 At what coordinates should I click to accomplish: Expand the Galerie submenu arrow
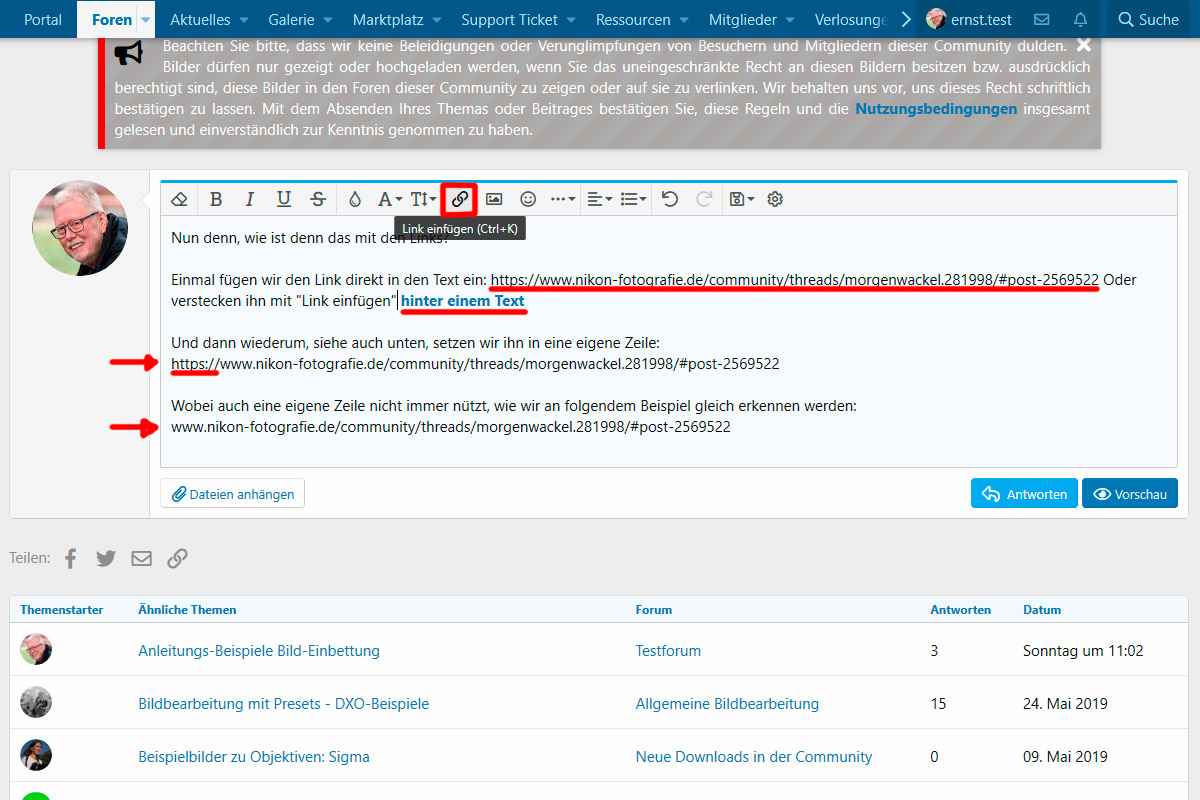(327, 19)
